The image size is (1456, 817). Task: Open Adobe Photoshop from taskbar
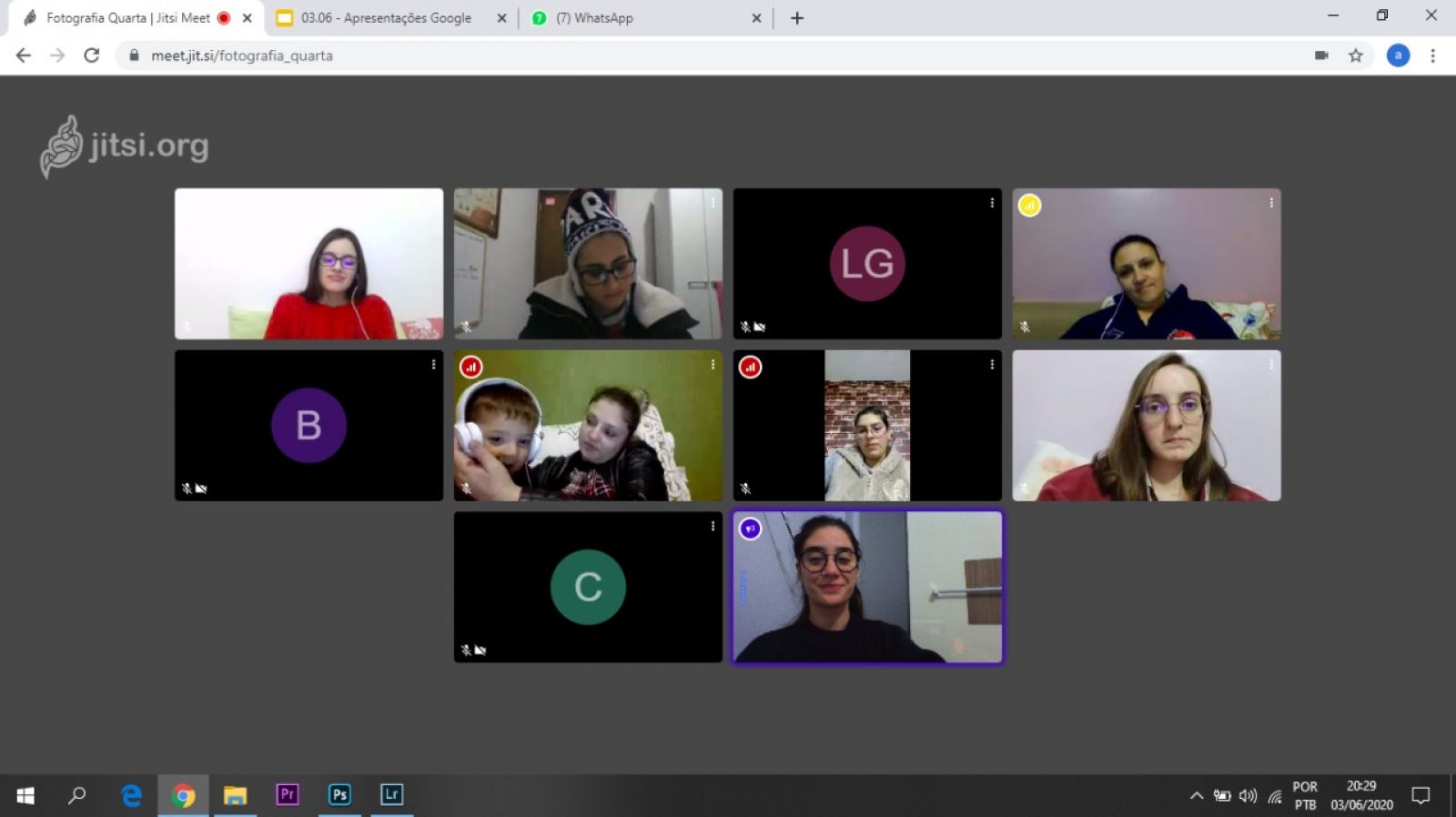coord(339,794)
